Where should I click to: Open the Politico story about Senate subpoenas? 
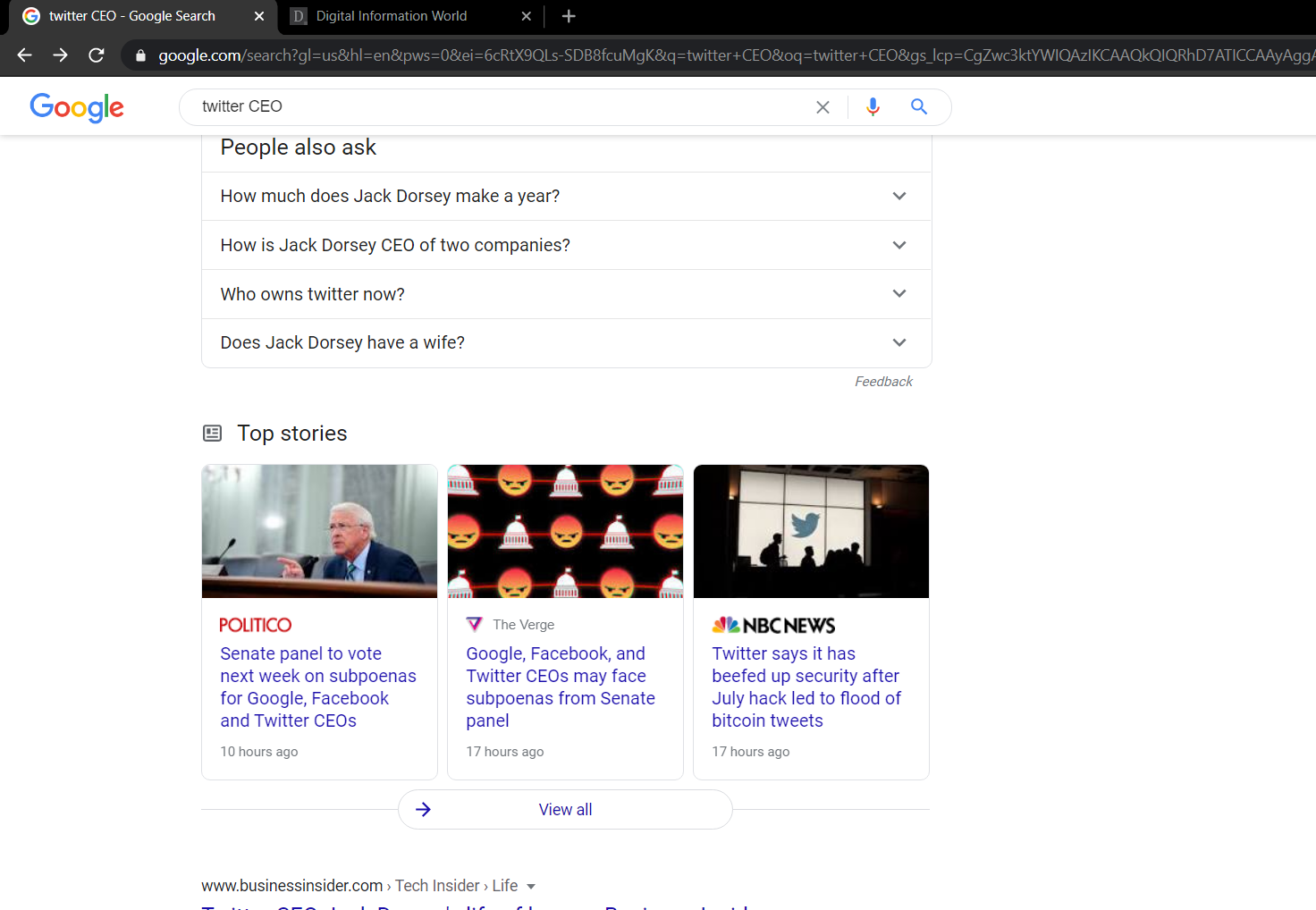tap(318, 687)
